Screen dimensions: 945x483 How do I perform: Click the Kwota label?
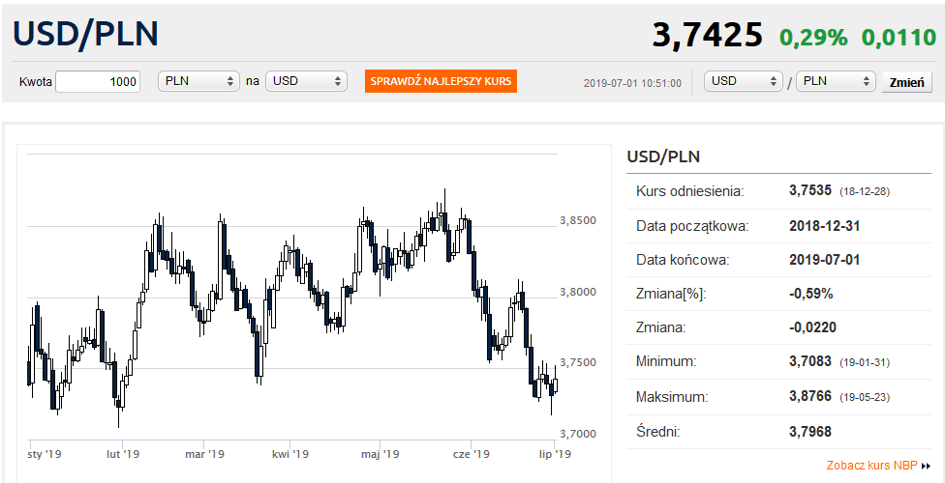point(36,82)
